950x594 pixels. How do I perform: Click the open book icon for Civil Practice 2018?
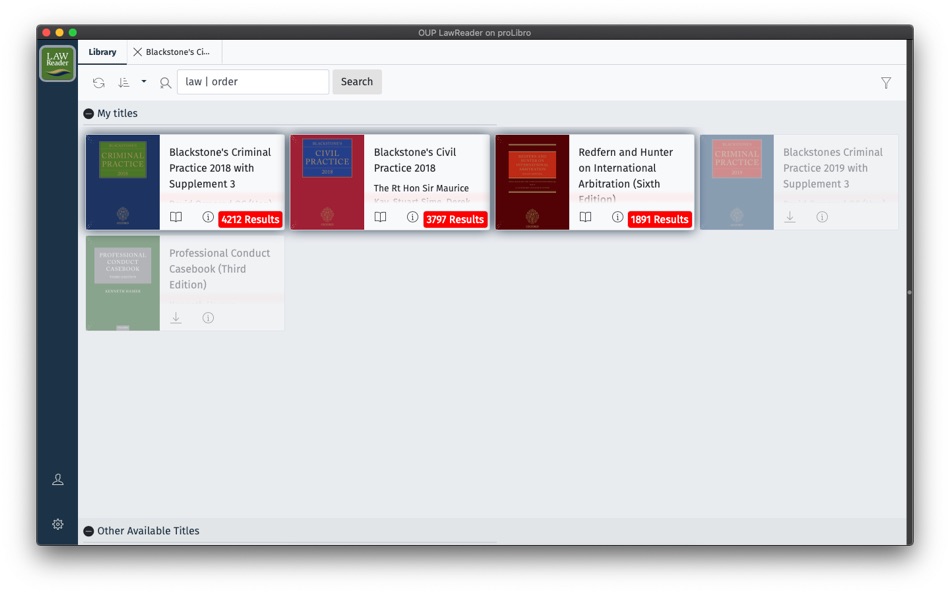click(380, 217)
